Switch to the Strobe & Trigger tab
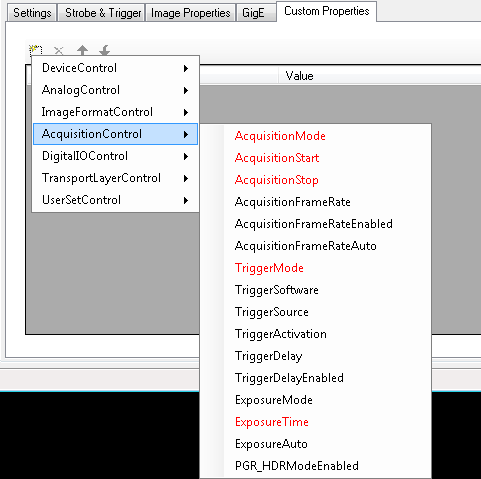481x479 pixels. (x=102, y=13)
